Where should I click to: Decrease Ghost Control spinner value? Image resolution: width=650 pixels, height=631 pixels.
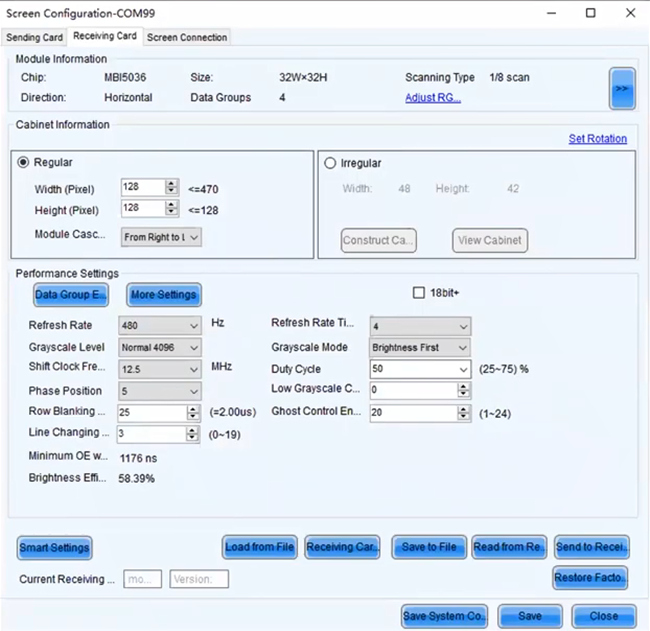464,416
